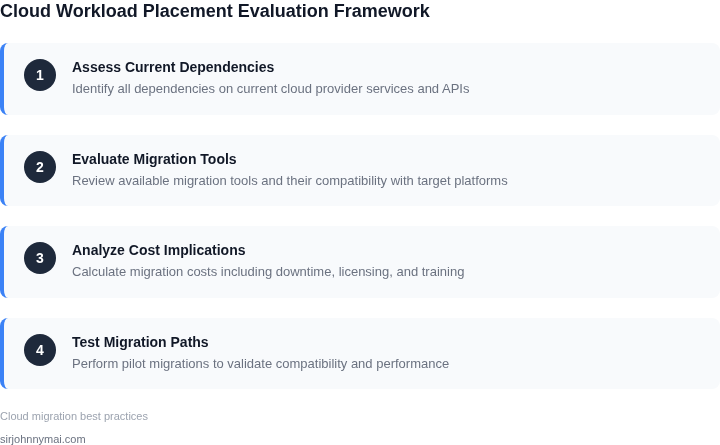Click the step 2 number badge
720x445 pixels.
coord(40,167)
